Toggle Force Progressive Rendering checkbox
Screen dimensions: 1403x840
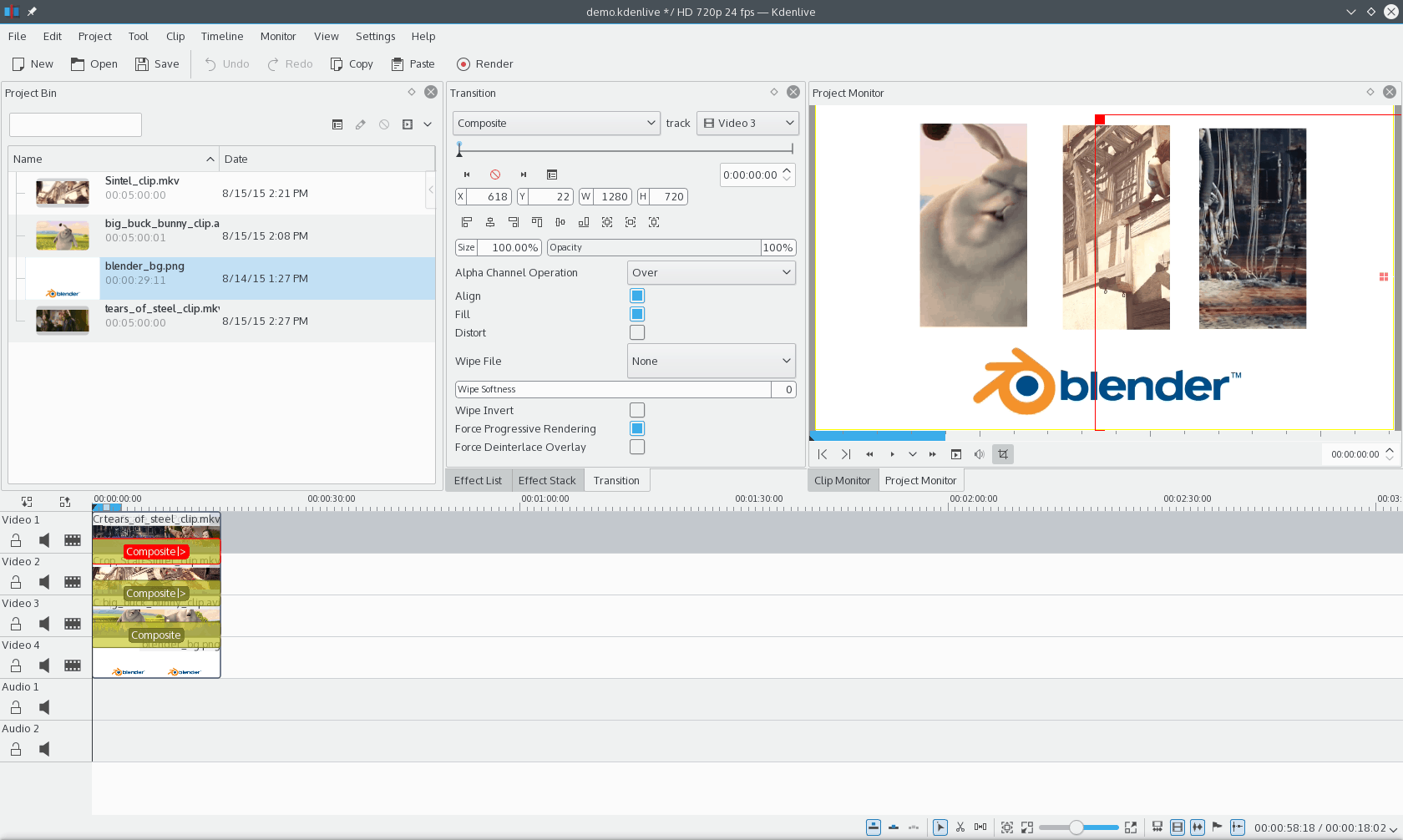point(637,428)
